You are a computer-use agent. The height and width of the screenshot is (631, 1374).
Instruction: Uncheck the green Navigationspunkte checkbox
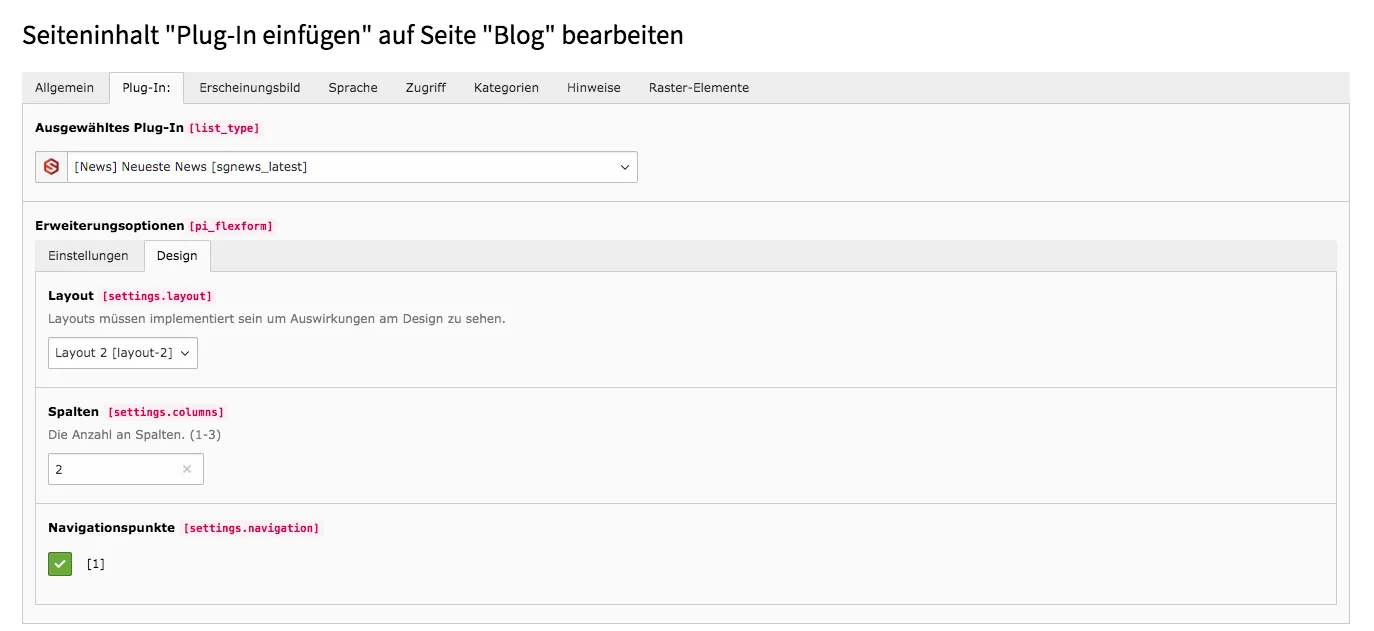pyautogui.click(x=59, y=563)
